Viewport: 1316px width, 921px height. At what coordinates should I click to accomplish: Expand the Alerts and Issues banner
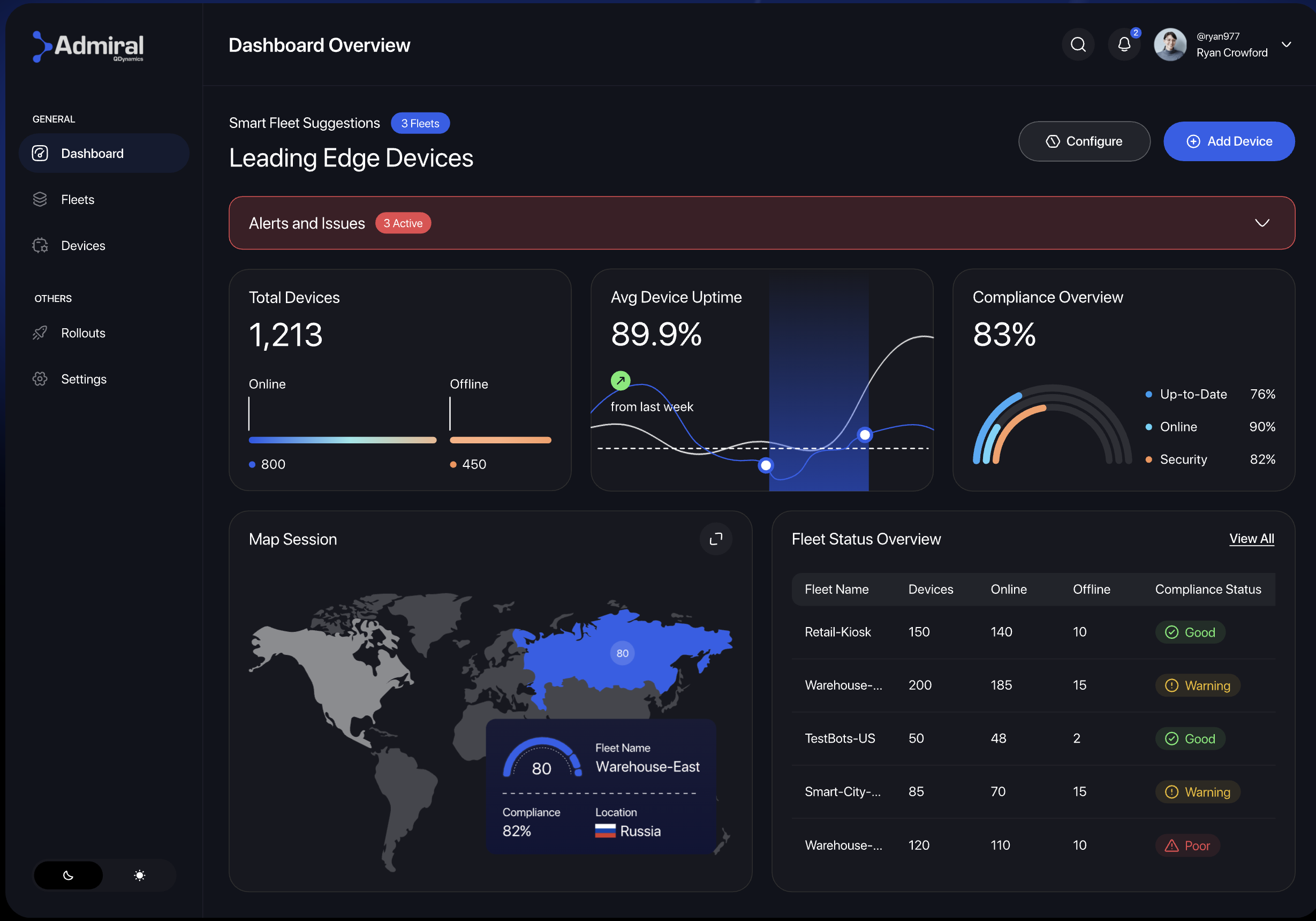tap(1262, 223)
